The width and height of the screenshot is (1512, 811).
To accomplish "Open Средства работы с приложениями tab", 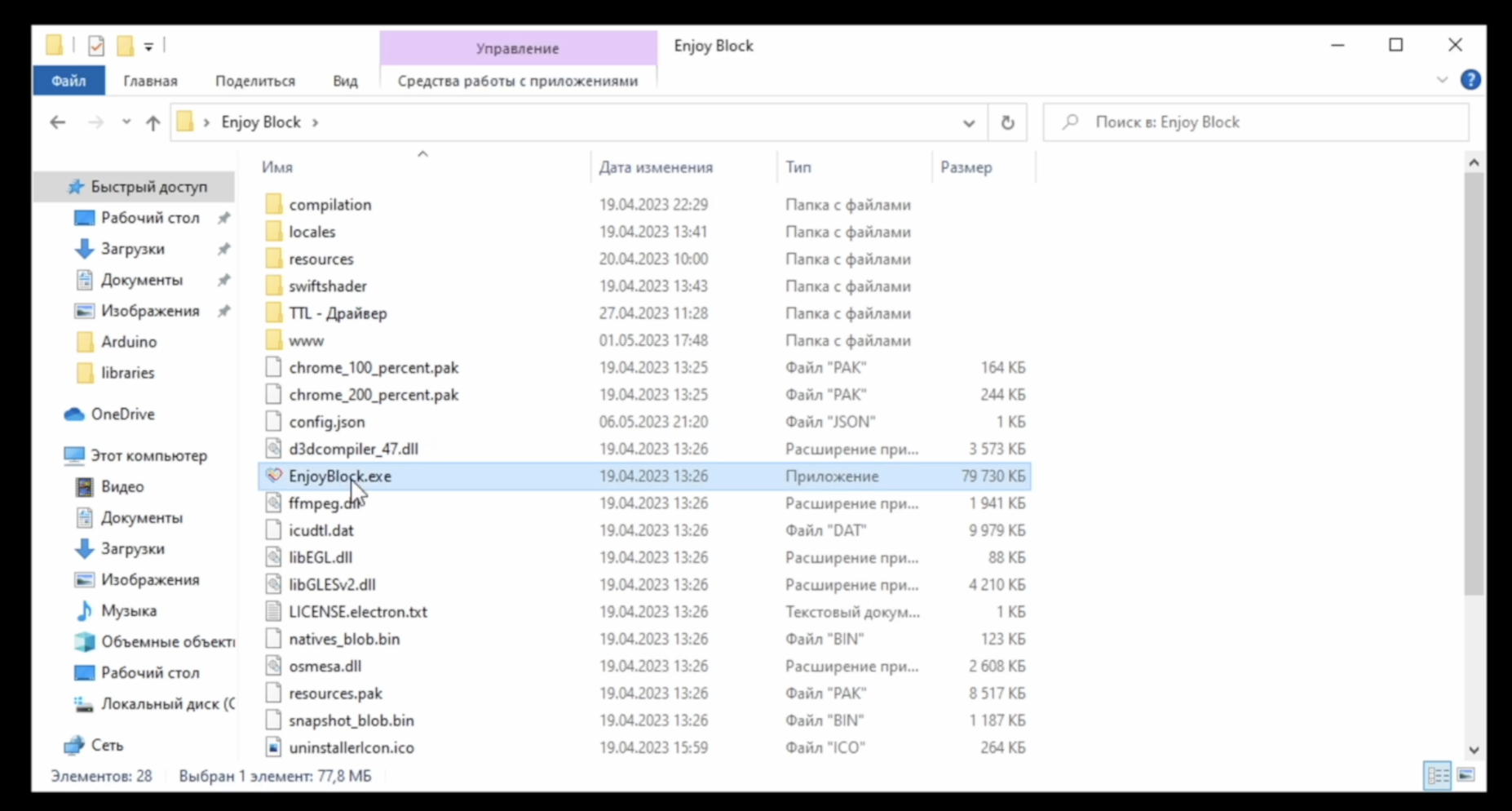I will tap(518, 81).
